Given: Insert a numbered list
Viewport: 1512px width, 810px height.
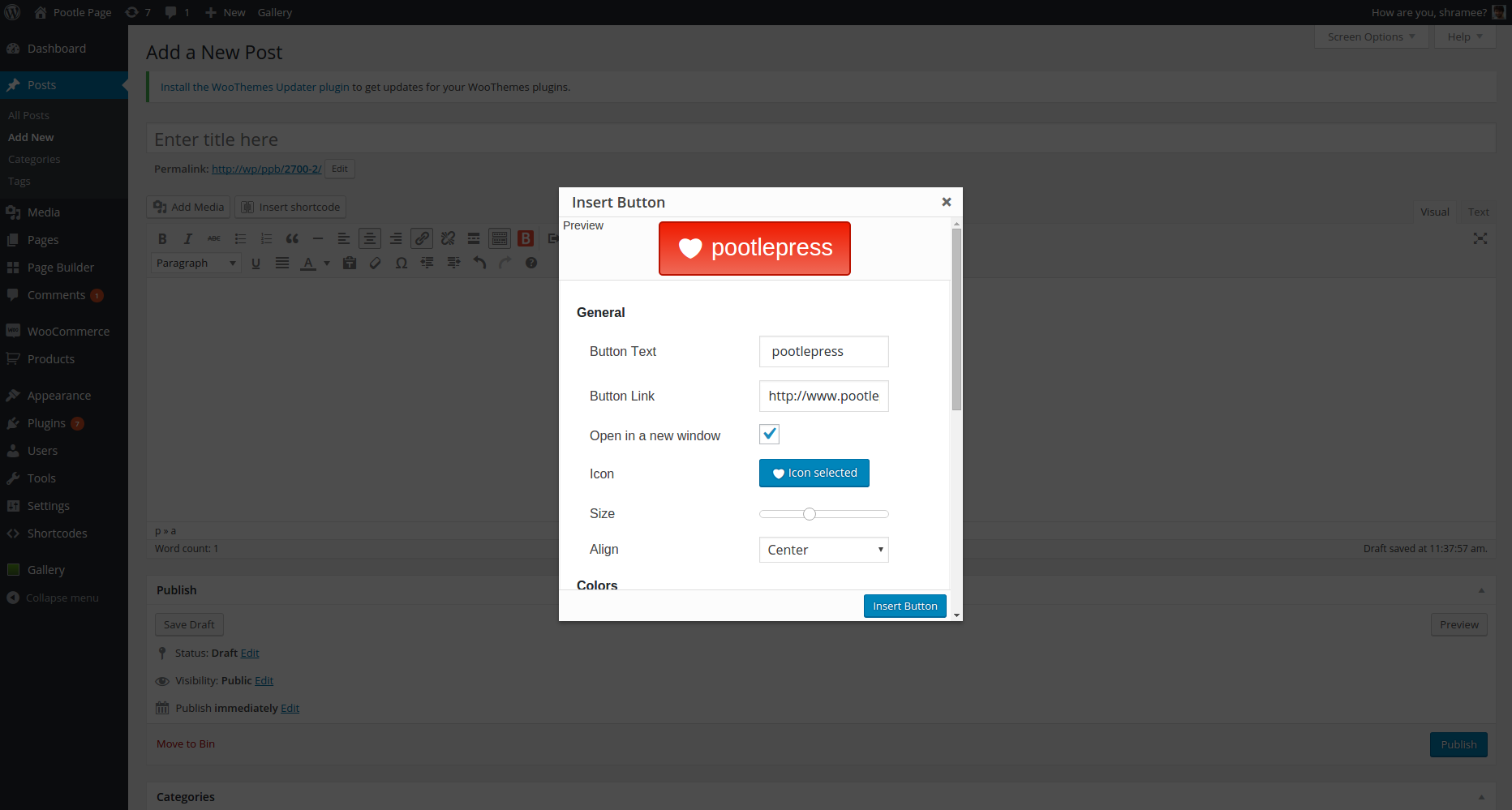Looking at the screenshot, I should [x=266, y=238].
